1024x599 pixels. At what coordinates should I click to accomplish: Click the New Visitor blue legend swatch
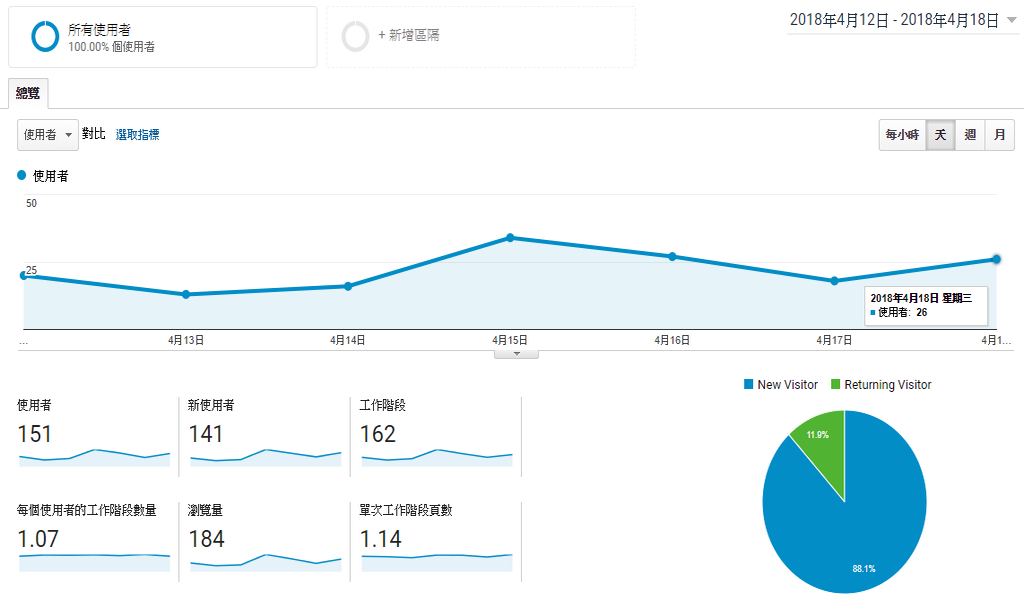click(748, 384)
